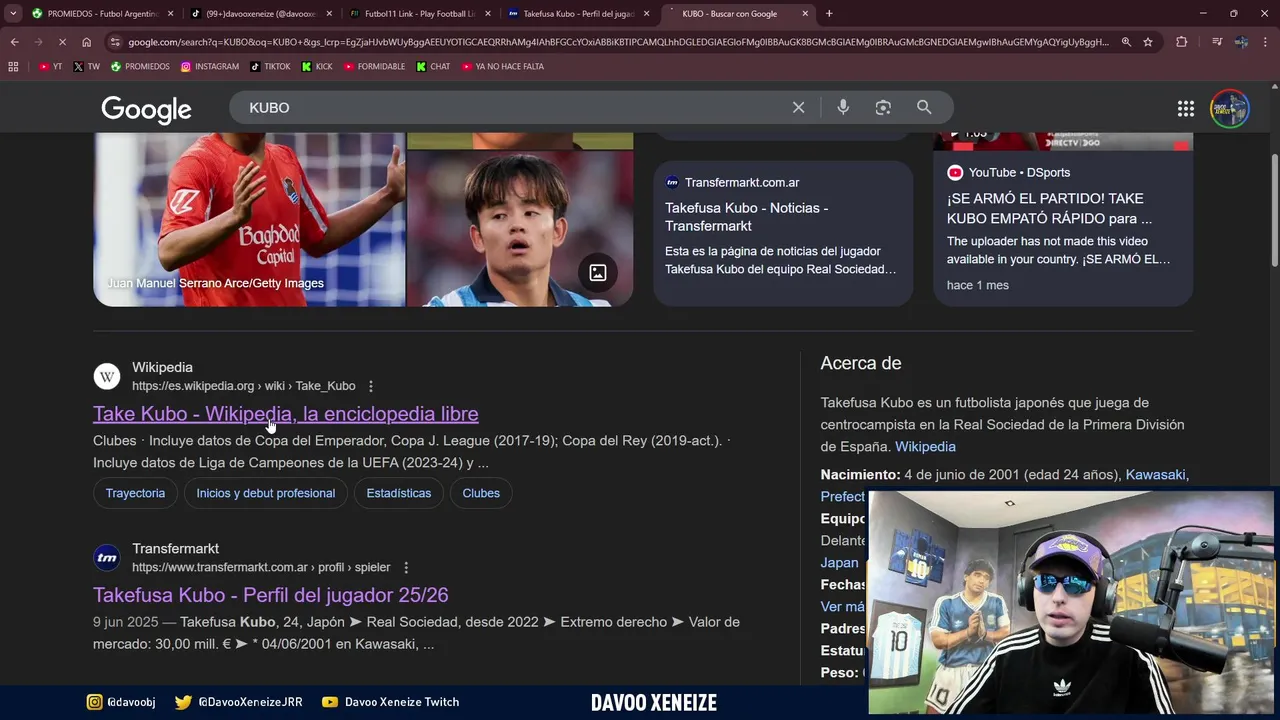Open the PROMIEDOS bookmark
Image resolution: width=1280 pixels, height=720 pixels.
click(x=140, y=66)
